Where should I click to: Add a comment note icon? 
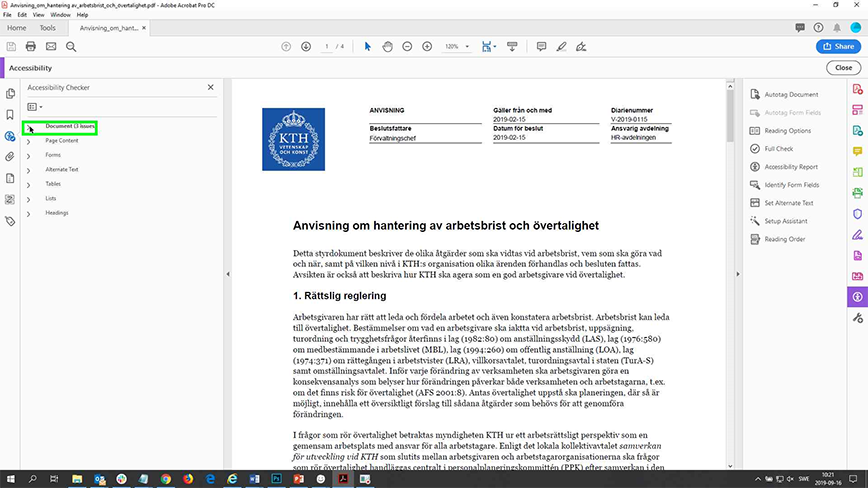[541, 46]
